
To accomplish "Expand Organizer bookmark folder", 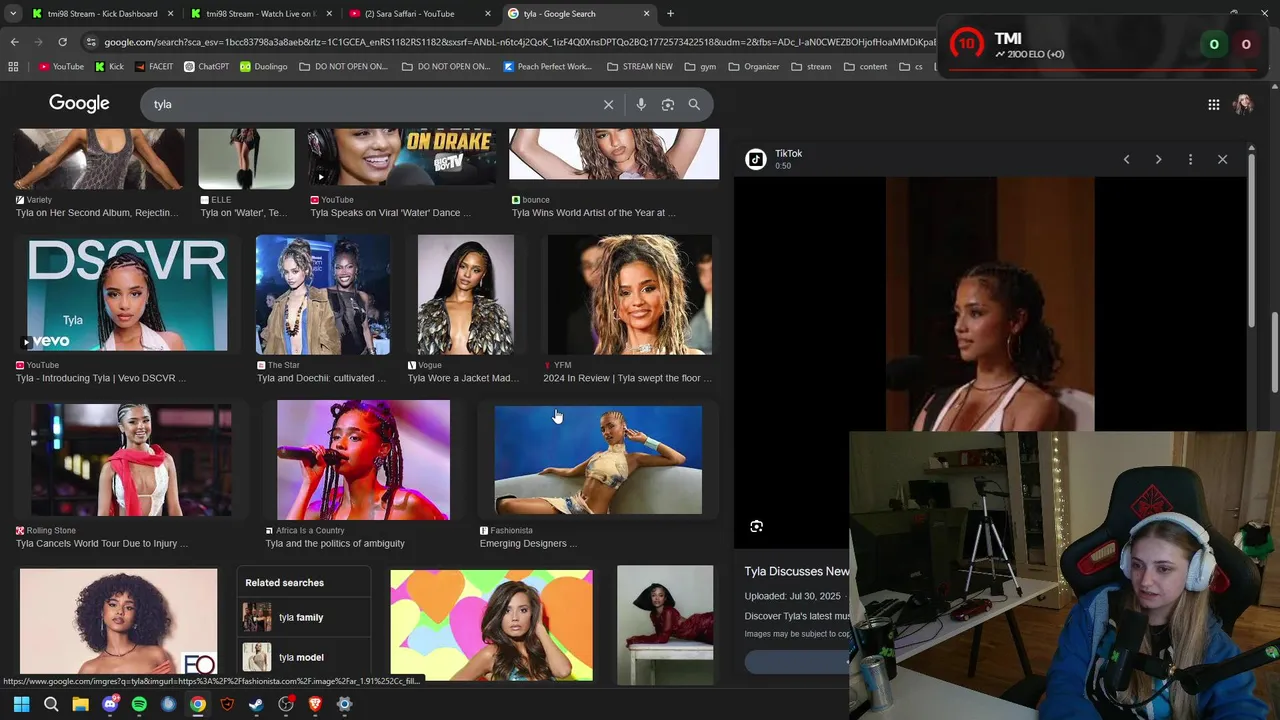I will [754, 67].
